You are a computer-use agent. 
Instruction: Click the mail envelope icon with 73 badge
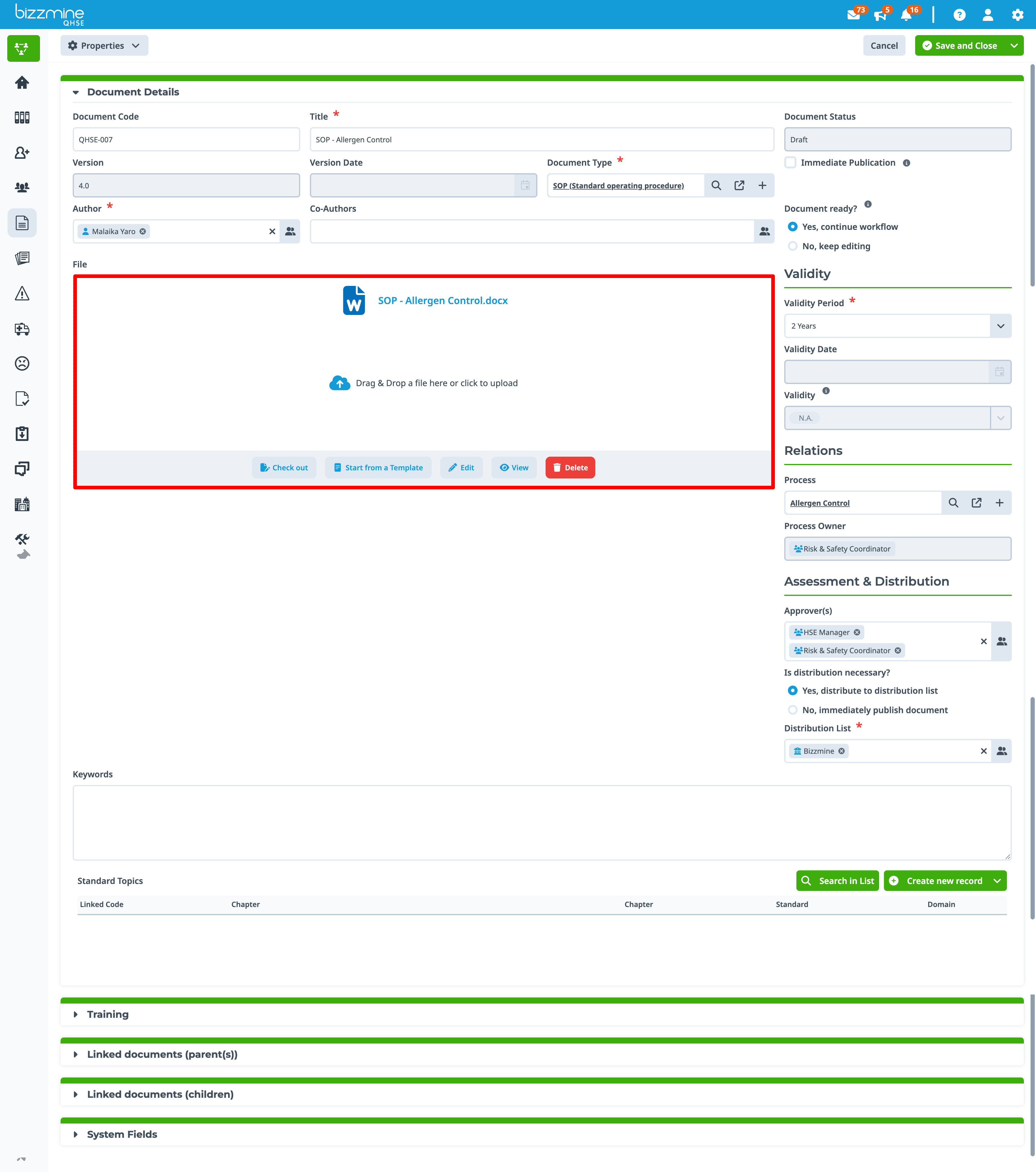click(x=854, y=15)
